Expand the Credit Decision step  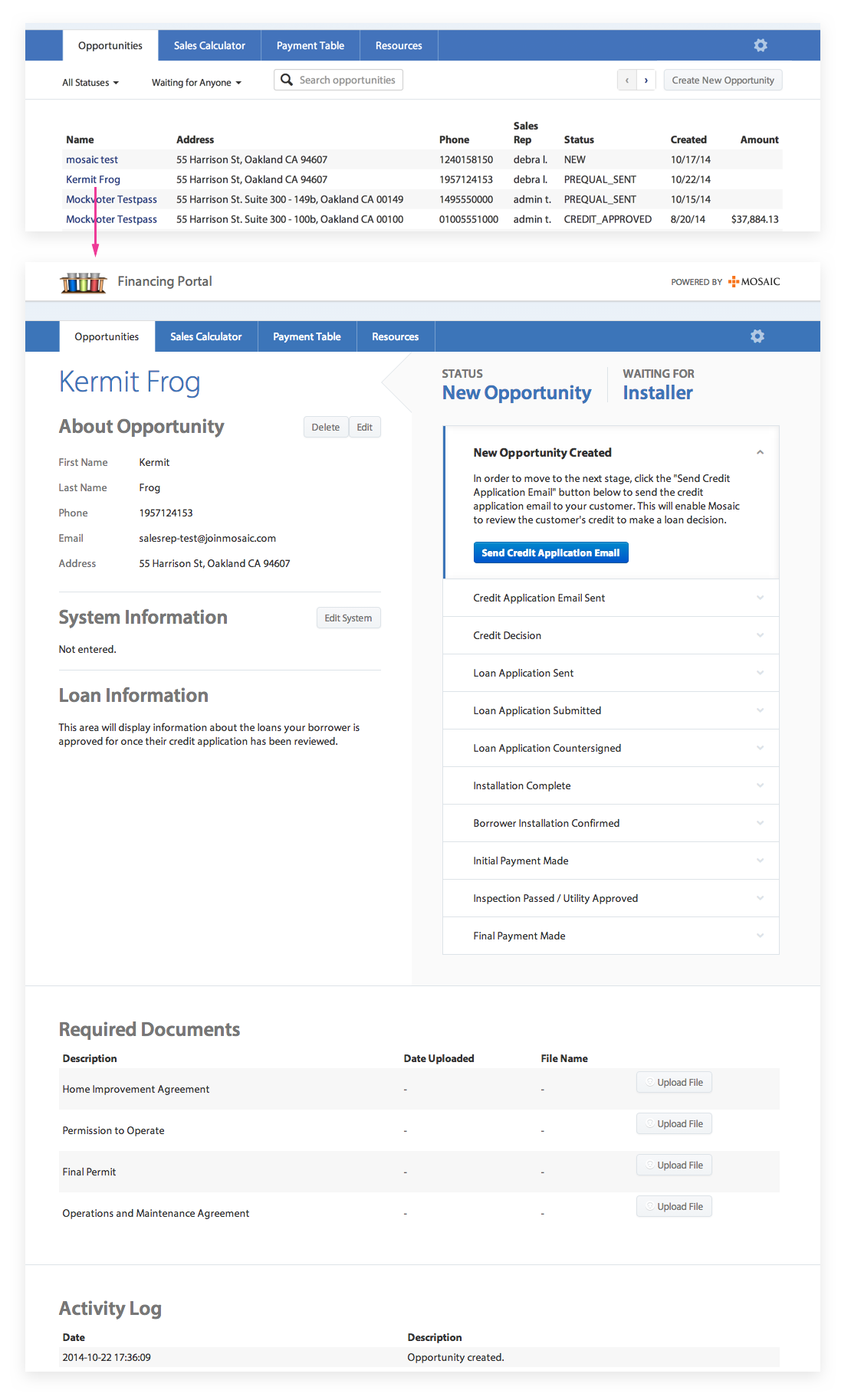coord(760,635)
